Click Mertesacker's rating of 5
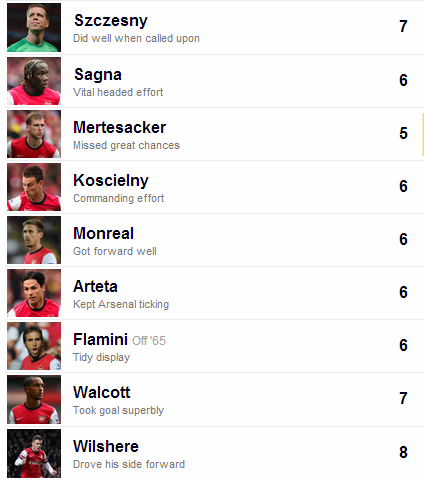 (x=403, y=133)
